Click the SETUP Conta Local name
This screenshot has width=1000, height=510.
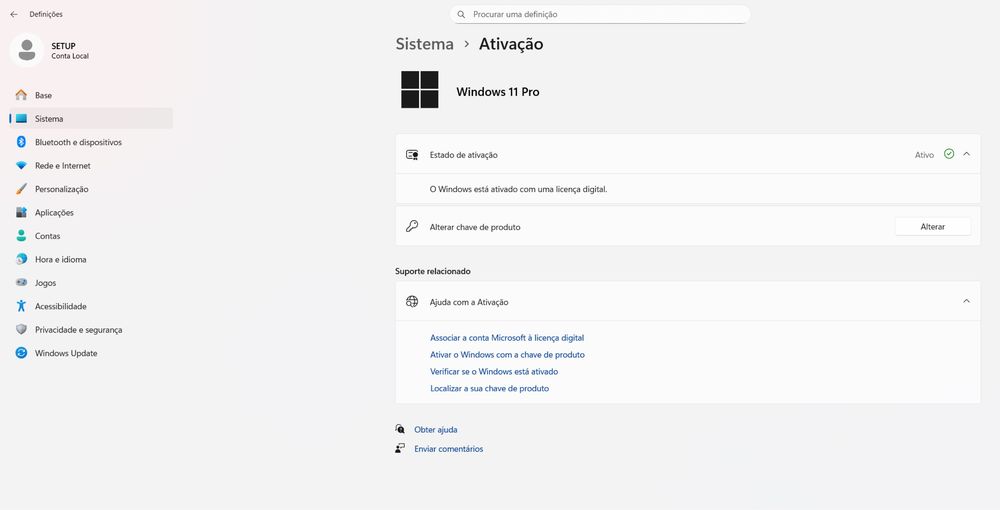point(70,50)
